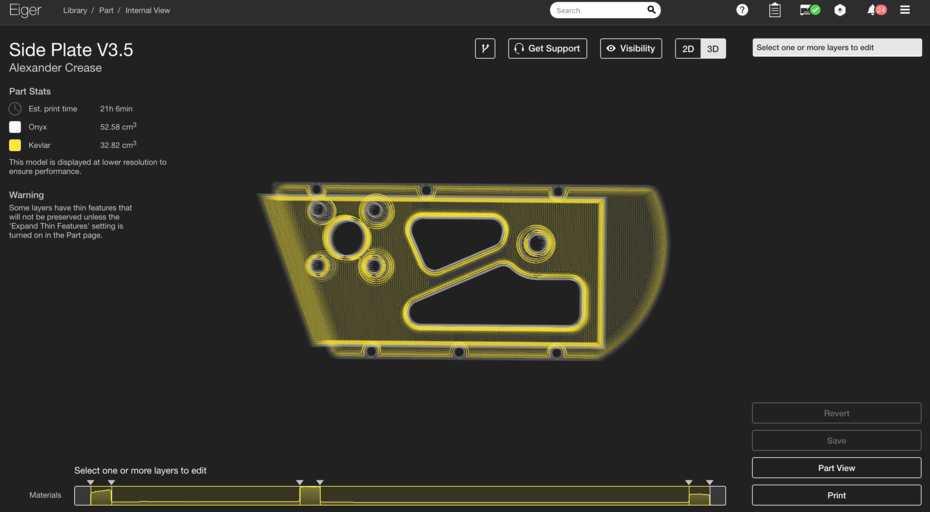Click the Get Support button
This screenshot has width=930, height=512.
click(547, 48)
